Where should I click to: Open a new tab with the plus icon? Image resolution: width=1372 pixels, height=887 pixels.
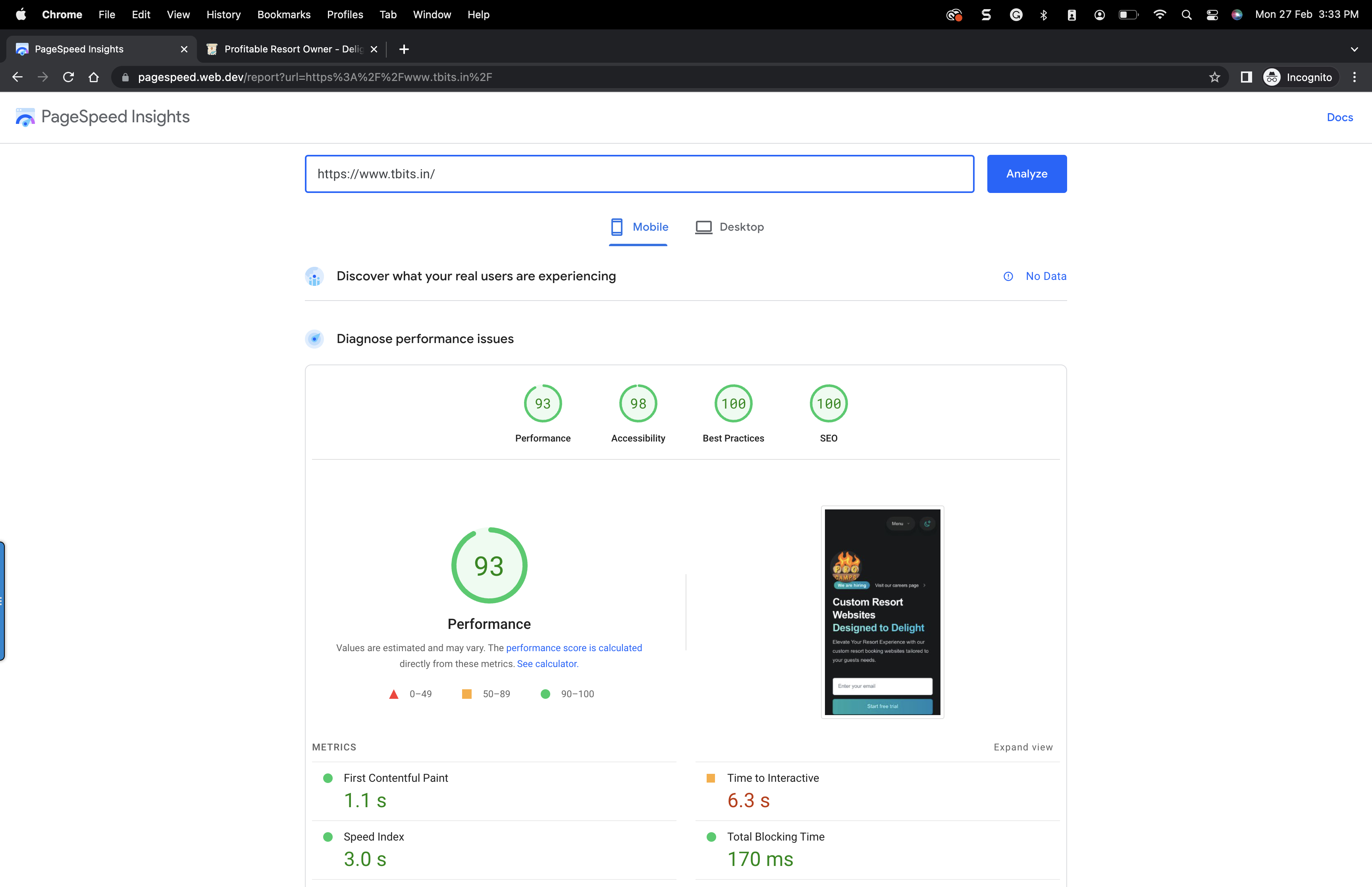click(x=404, y=50)
